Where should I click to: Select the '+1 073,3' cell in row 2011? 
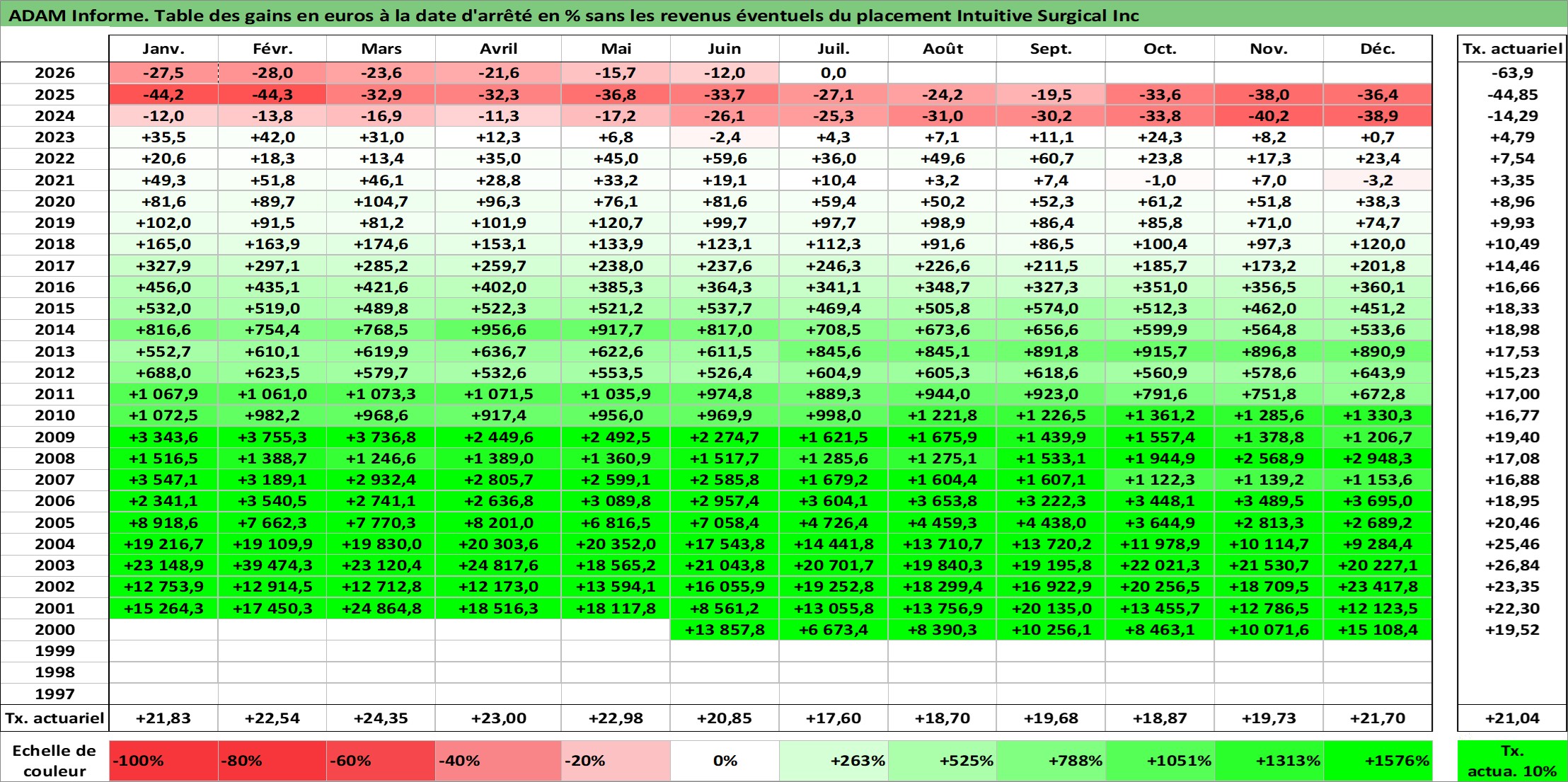381,393
